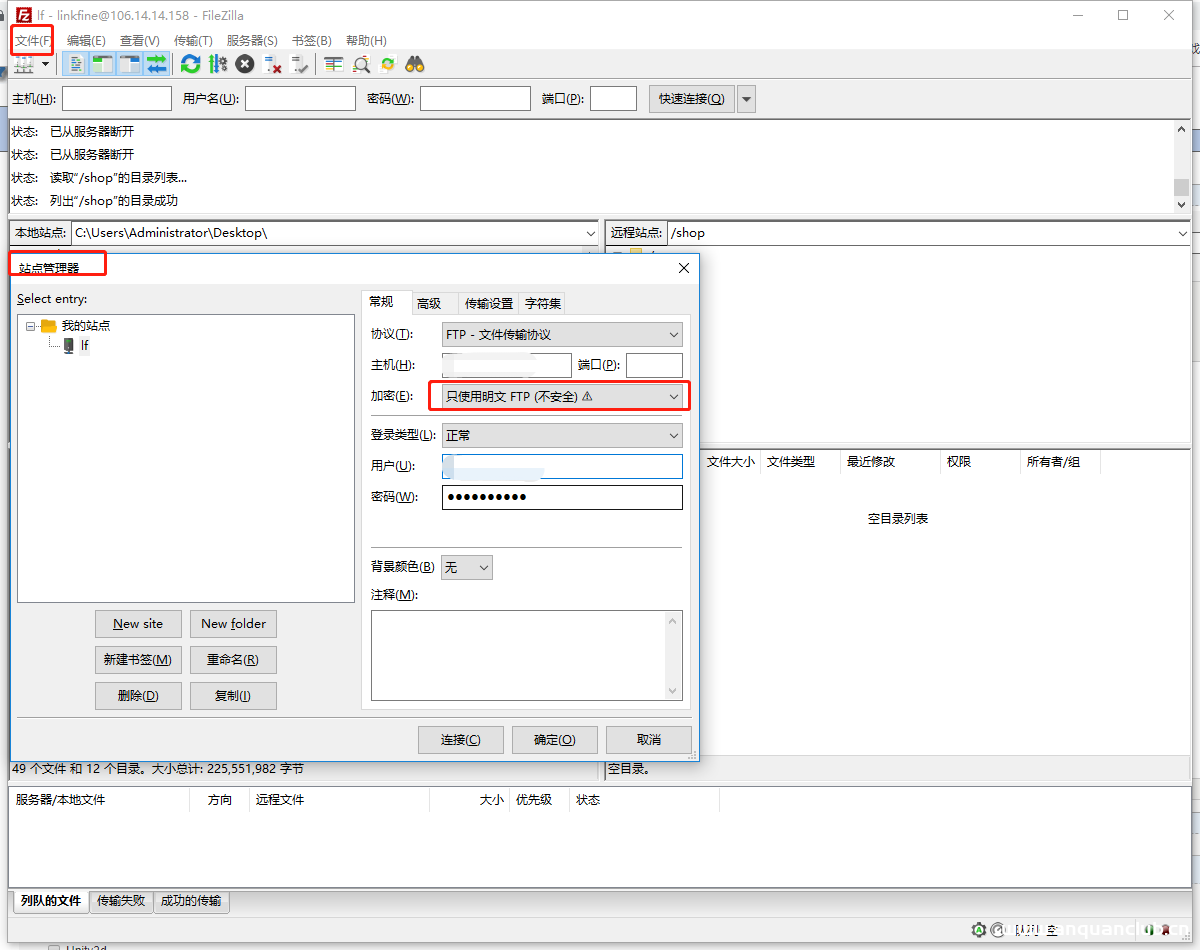
Task: Open the 传输(T) menu
Action: click(x=193, y=41)
